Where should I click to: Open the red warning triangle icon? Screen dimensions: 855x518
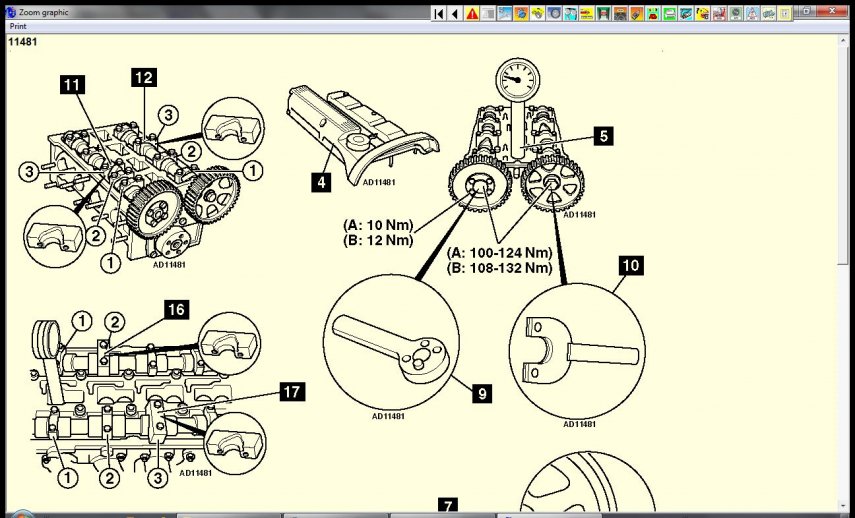pyautogui.click(x=472, y=14)
